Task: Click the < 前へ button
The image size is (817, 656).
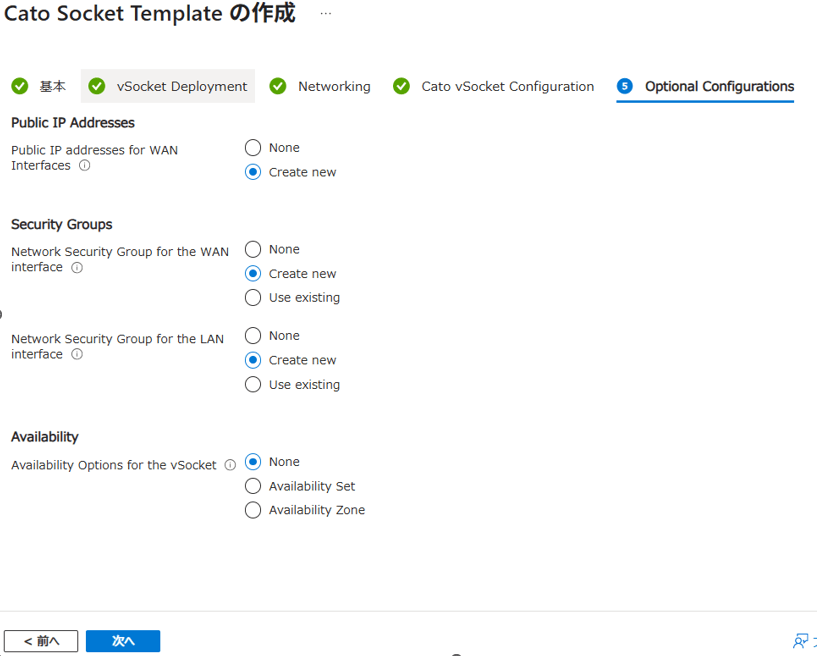Action: point(41,641)
